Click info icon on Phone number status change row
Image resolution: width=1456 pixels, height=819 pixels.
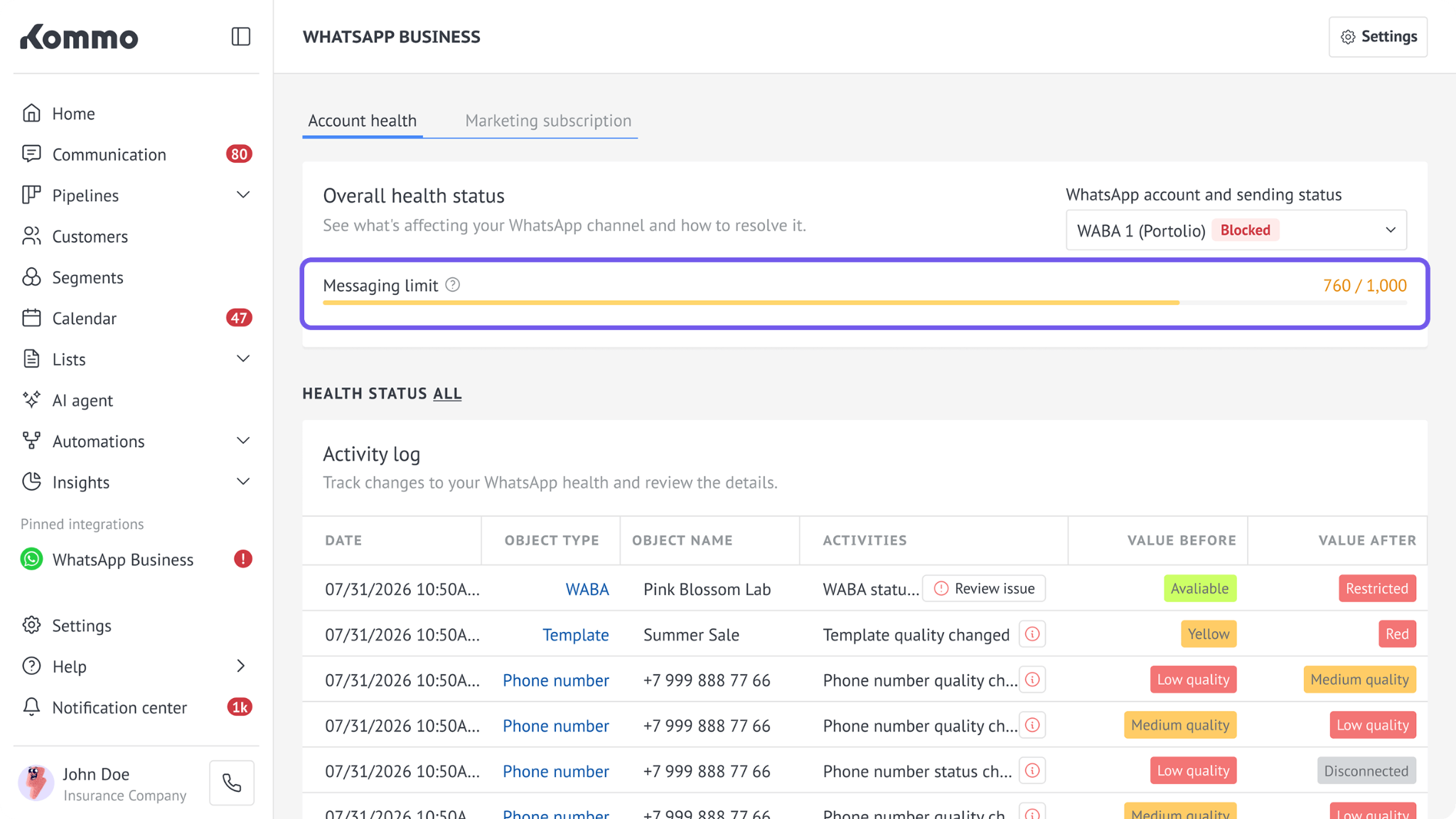point(1032,771)
